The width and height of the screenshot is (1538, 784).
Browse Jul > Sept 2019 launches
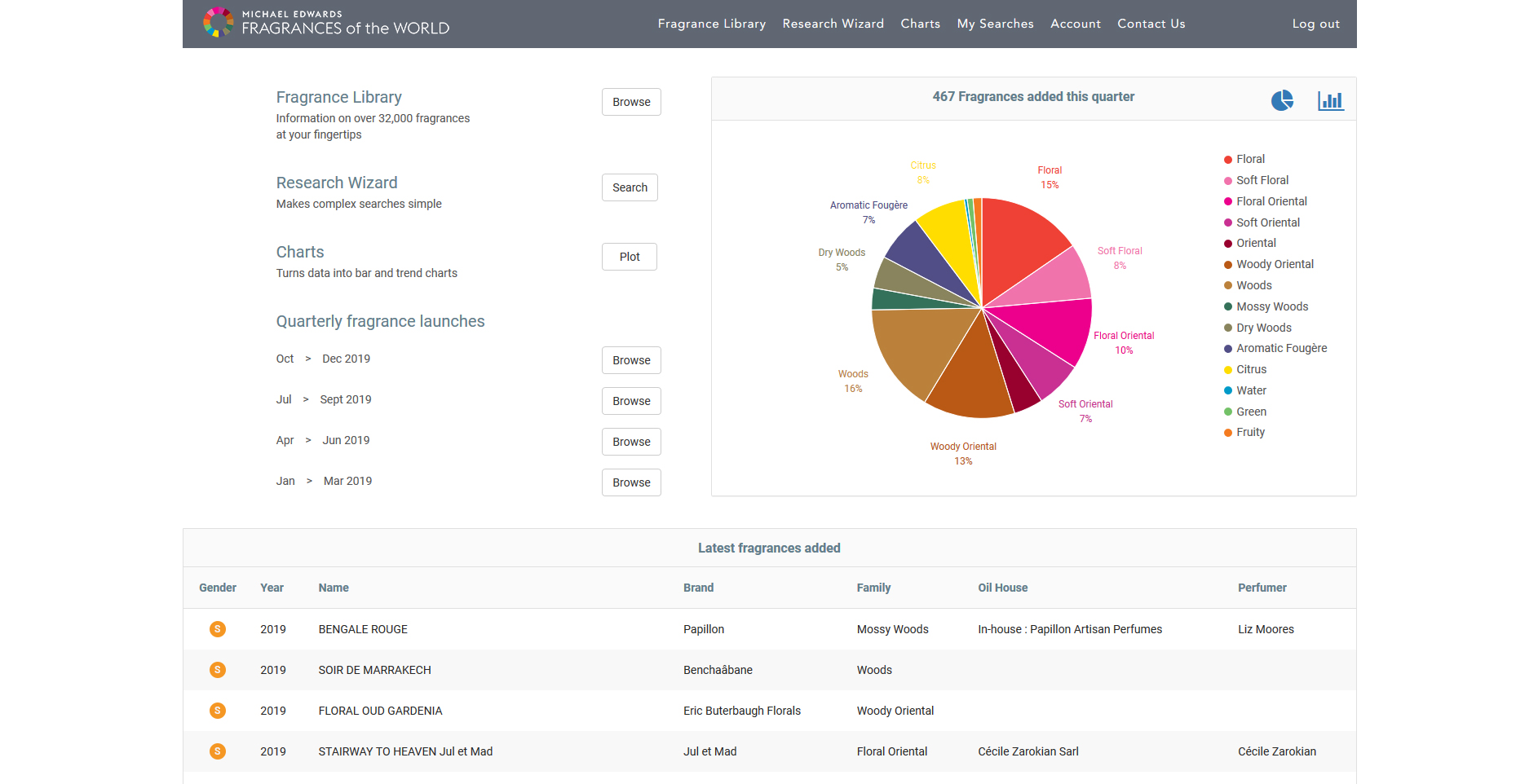[x=631, y=401]
